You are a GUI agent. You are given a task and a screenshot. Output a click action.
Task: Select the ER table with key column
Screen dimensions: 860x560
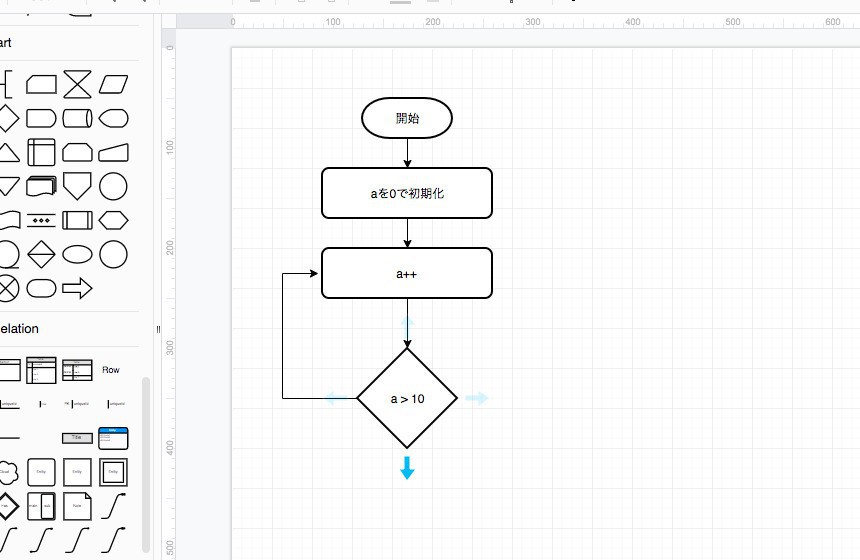(41, 370)
